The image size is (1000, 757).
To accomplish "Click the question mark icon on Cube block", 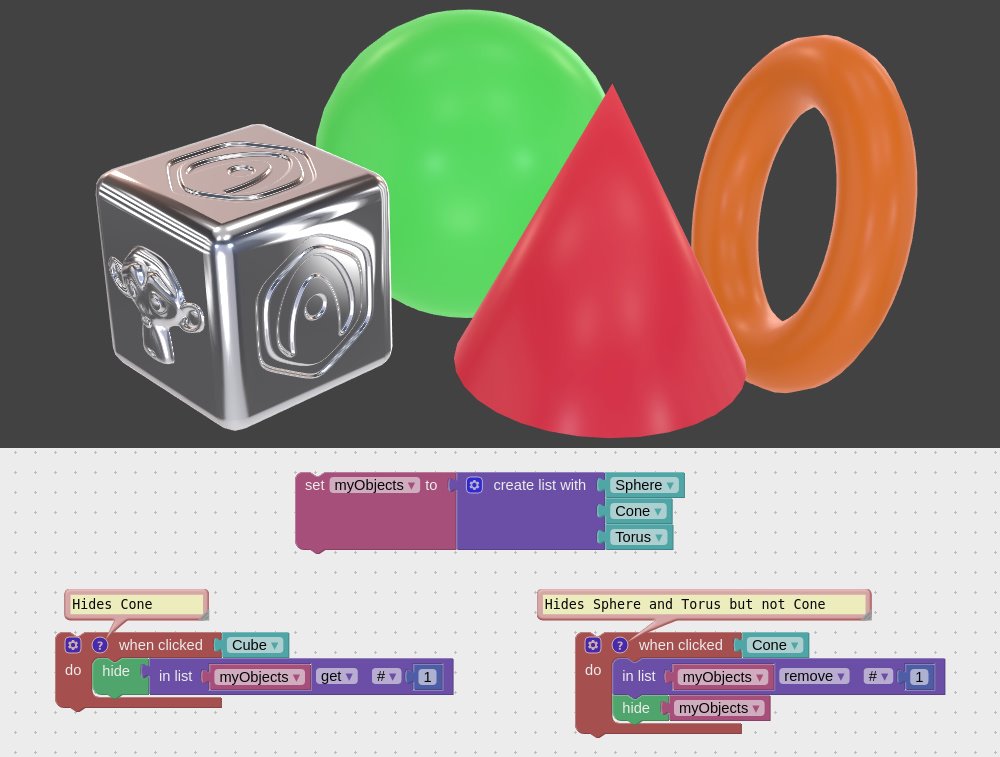I will click(x=99, y=645).
